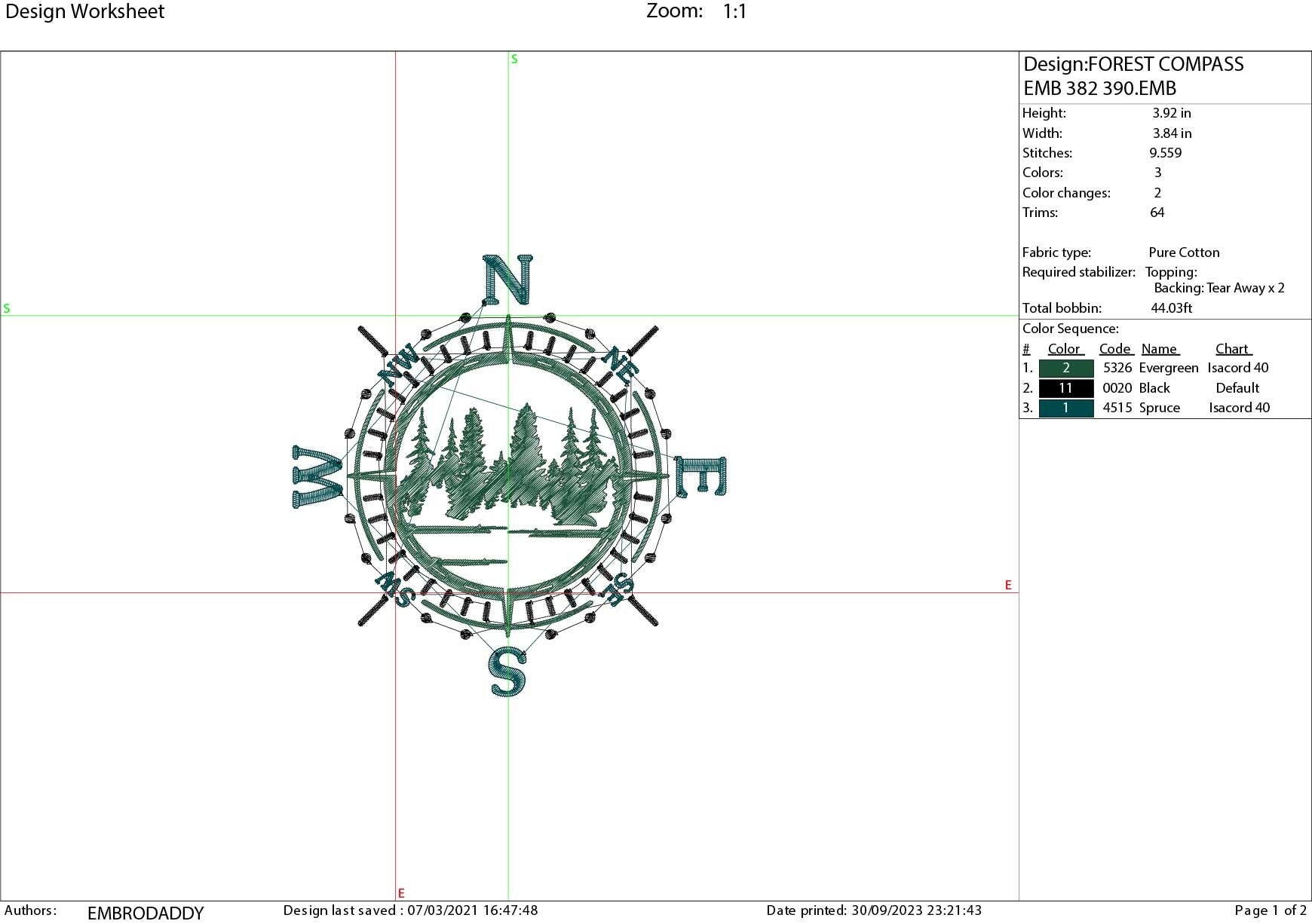The width and height of the screenshot is (1312, 924).
Task: Click the author name 'EMBRODADDY'
Action: pyautogui.click(x=146, y=913)
